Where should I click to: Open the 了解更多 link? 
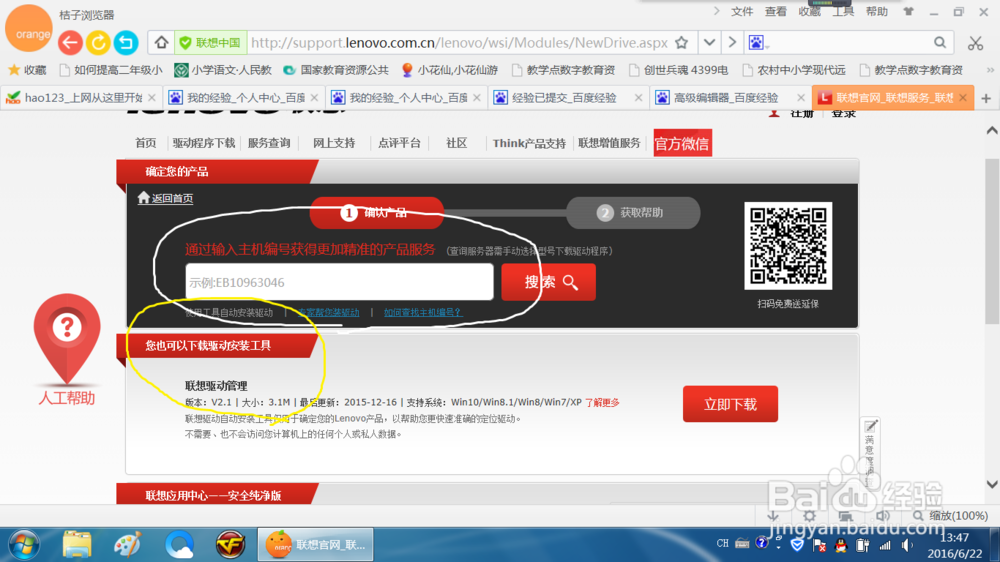[x=603, y=403]
